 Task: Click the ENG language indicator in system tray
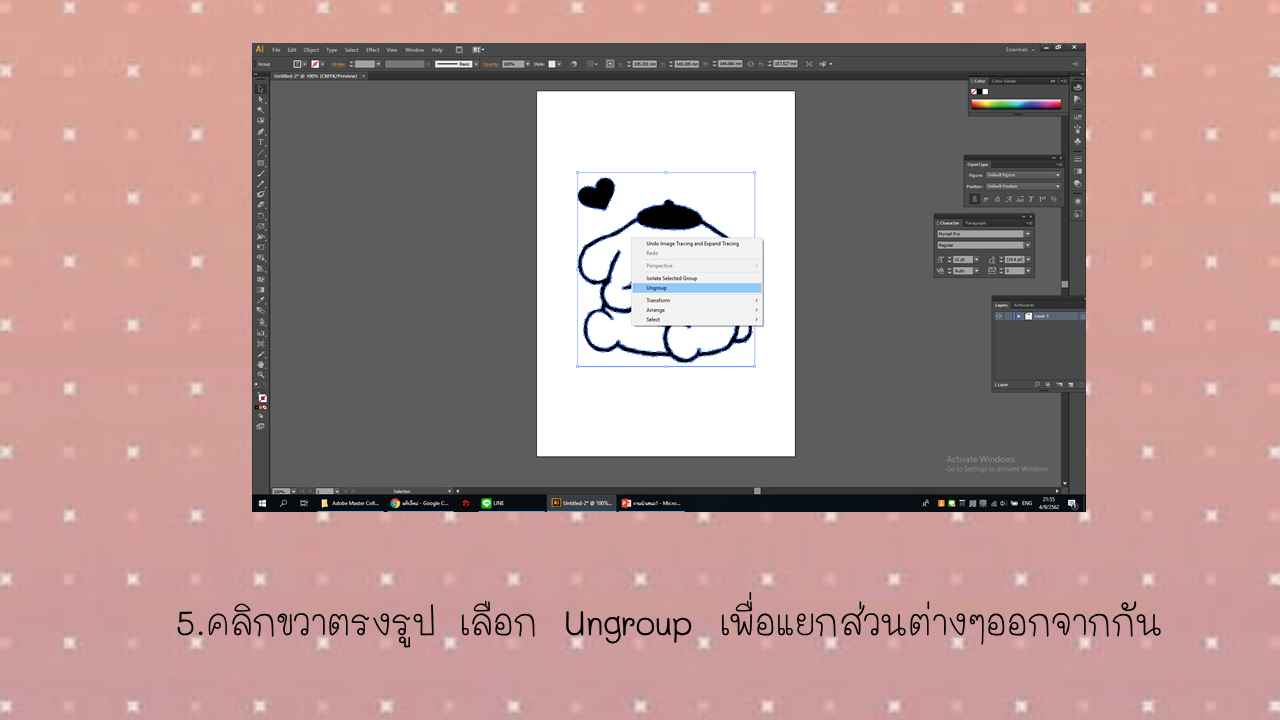(1026, 503)
